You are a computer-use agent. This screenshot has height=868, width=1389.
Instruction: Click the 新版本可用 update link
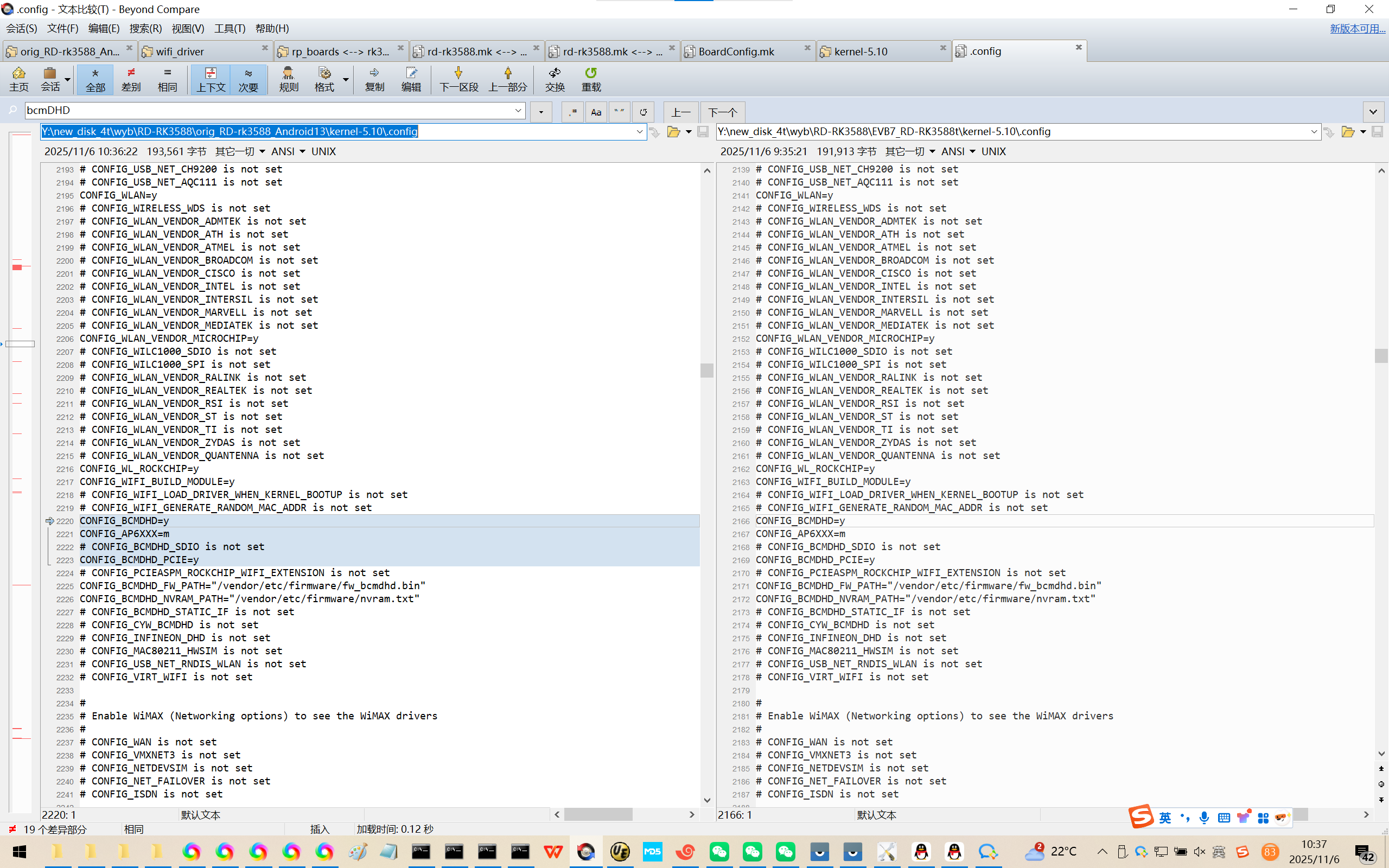pyautogui.click(x=1357, y=28)
